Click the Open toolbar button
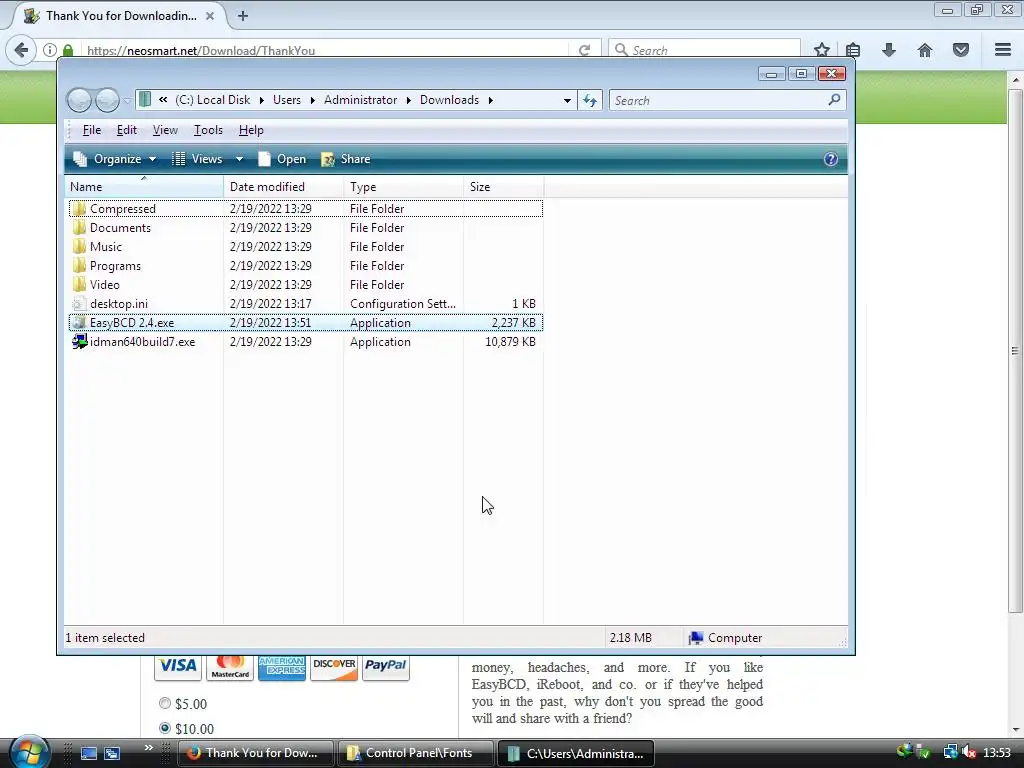 coord(281,159)
